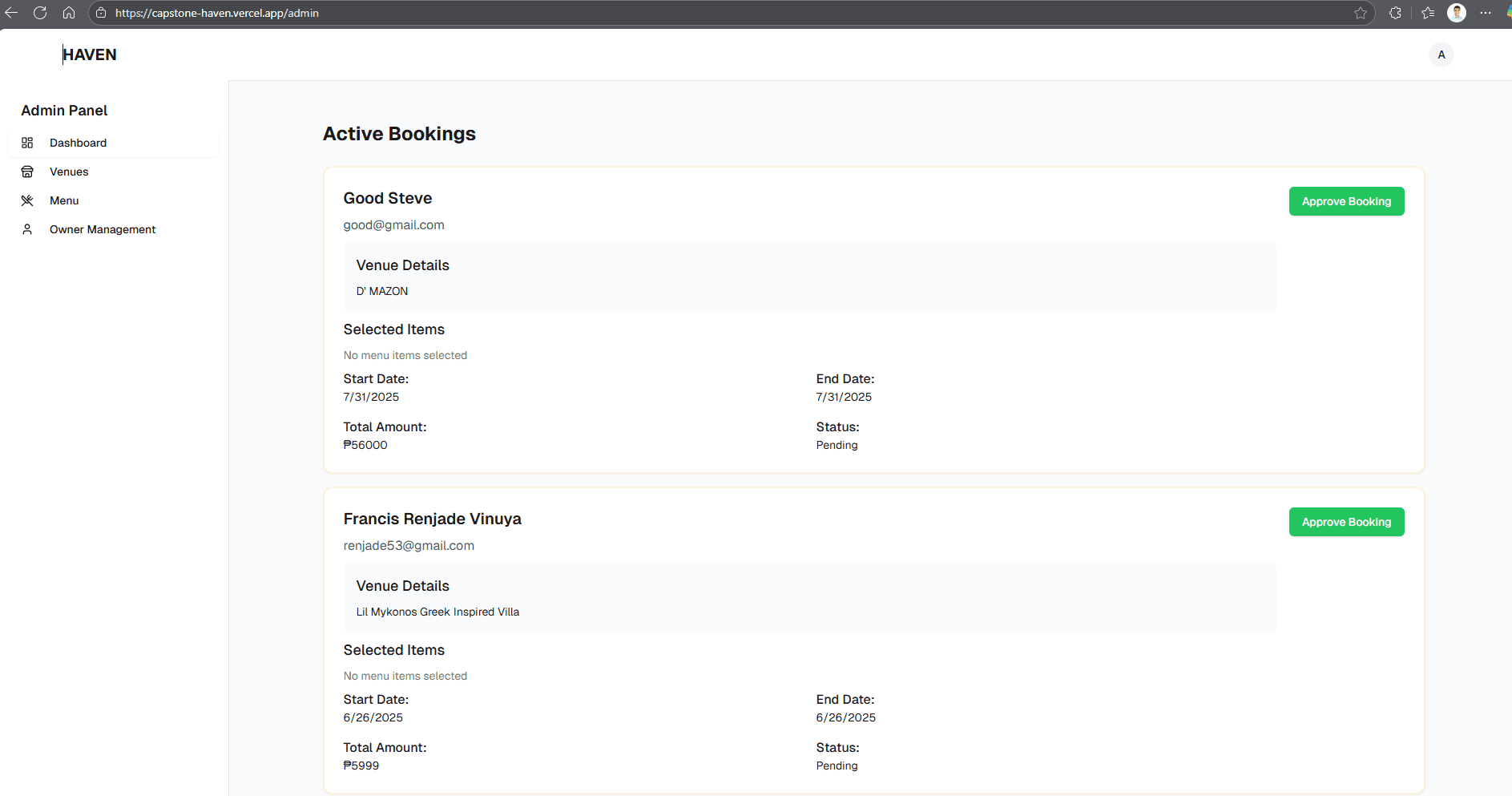The image size is (1512, 796).
Task: Click the Owner Management person icon
Action: [27, 229]
